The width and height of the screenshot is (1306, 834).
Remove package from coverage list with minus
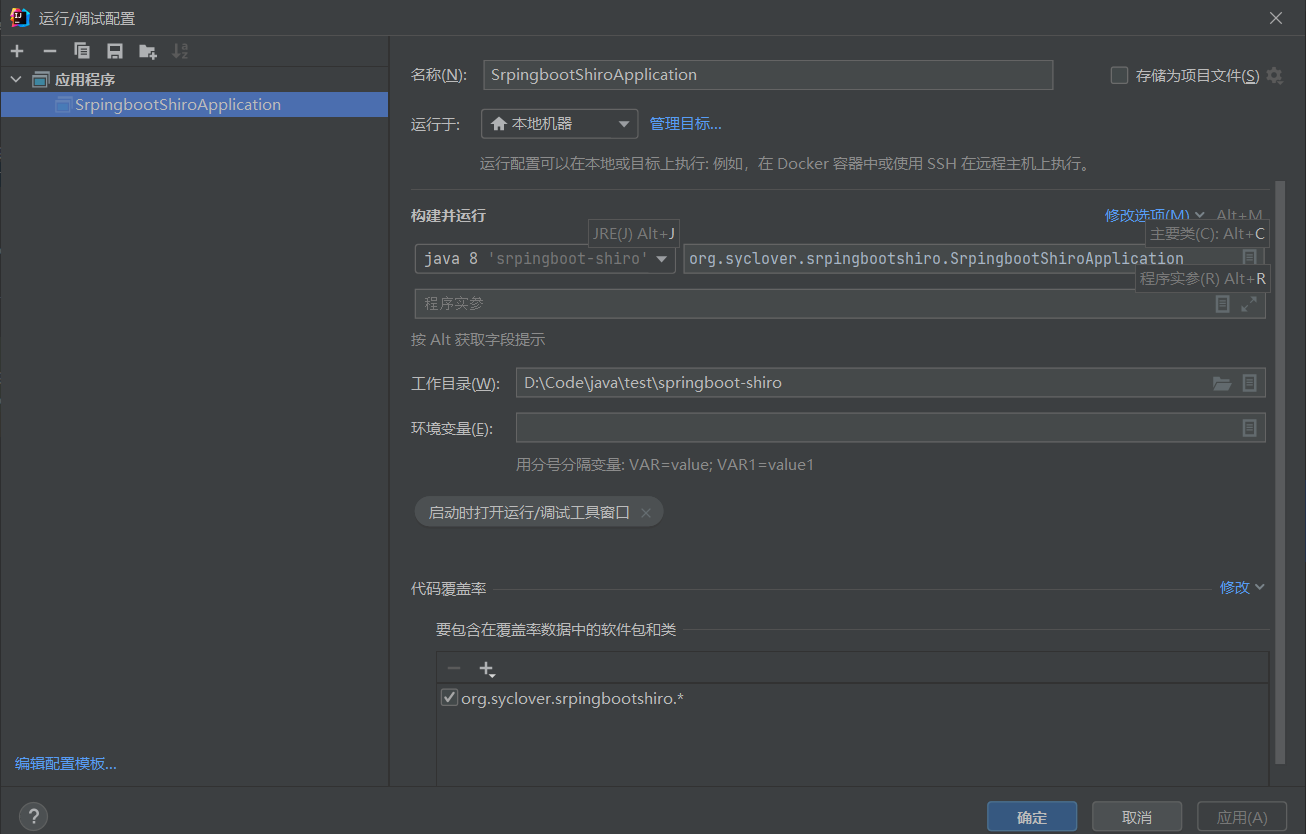[454, 668]
